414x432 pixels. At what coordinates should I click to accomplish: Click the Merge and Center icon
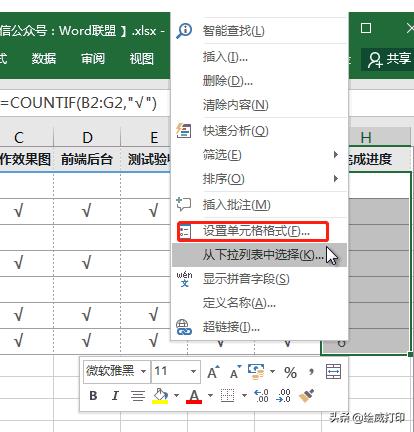[333, 372]
